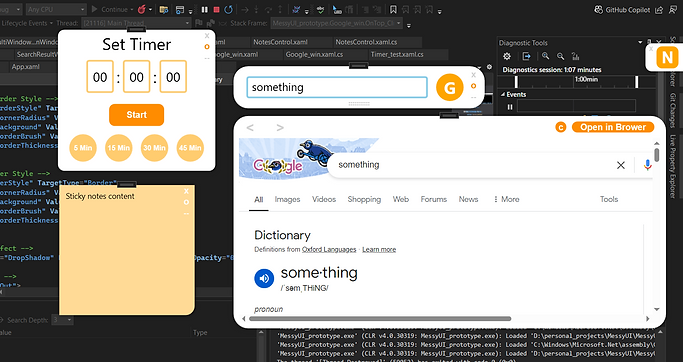Zoom in on the diagnostics timeline

(545, 56)
